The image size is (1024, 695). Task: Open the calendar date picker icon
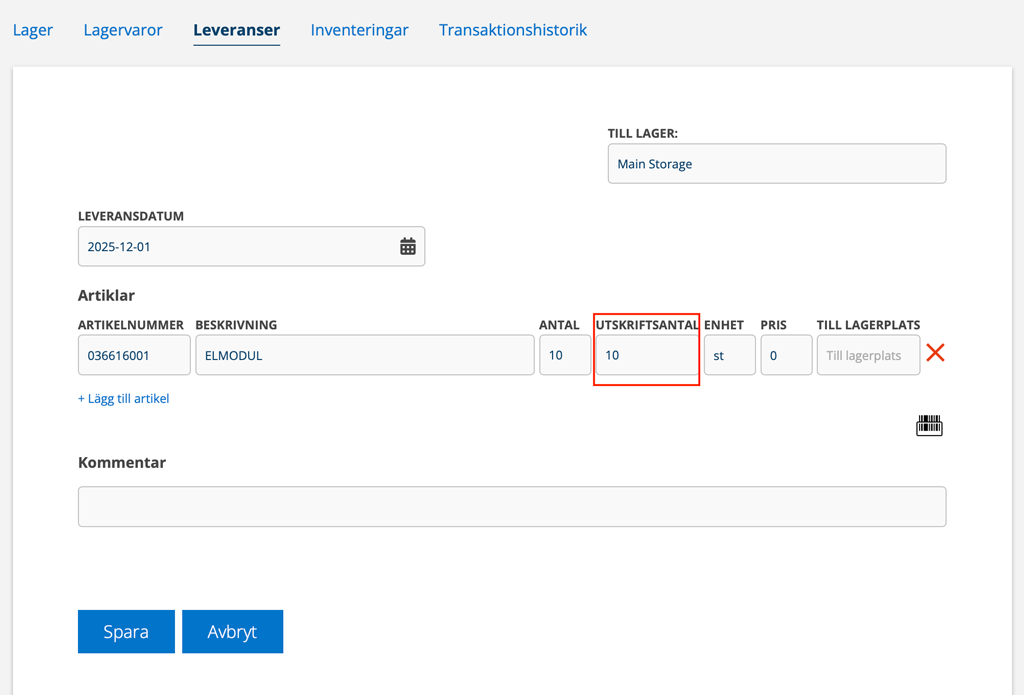click(408, 246)
